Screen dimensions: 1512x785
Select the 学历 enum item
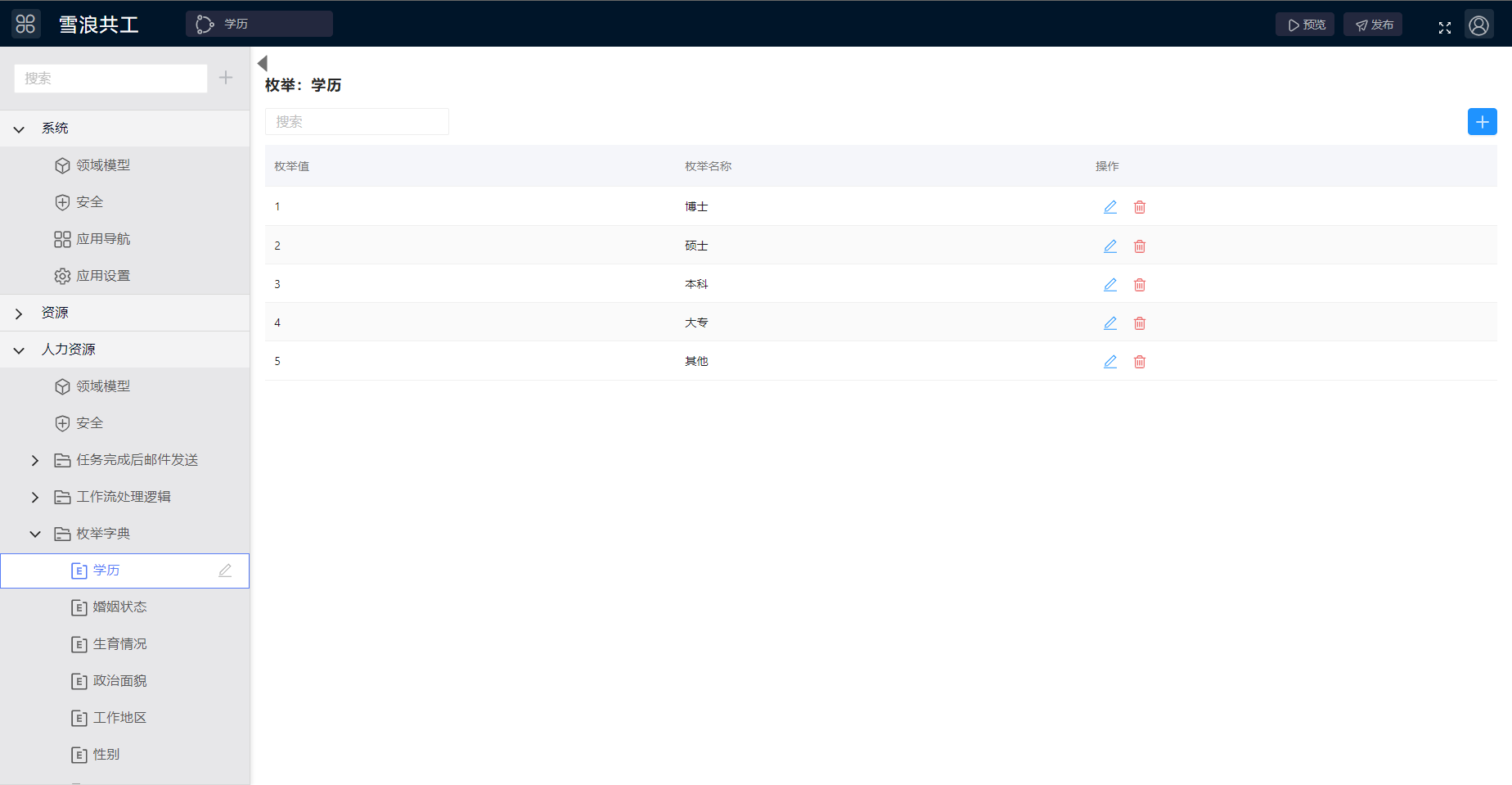tap(124, 571)
